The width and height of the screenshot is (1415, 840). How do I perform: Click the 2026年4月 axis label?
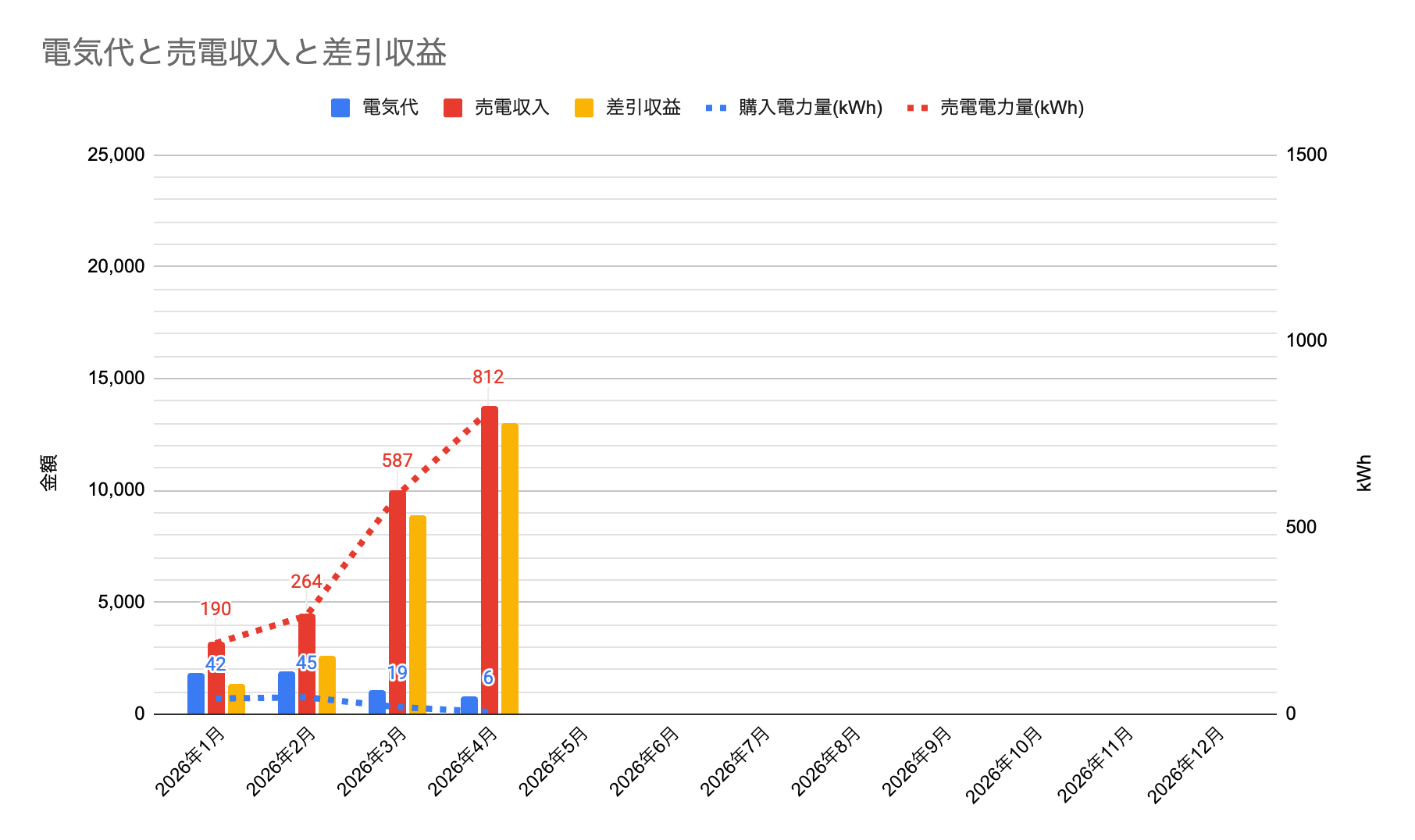[x=464, y=761]
